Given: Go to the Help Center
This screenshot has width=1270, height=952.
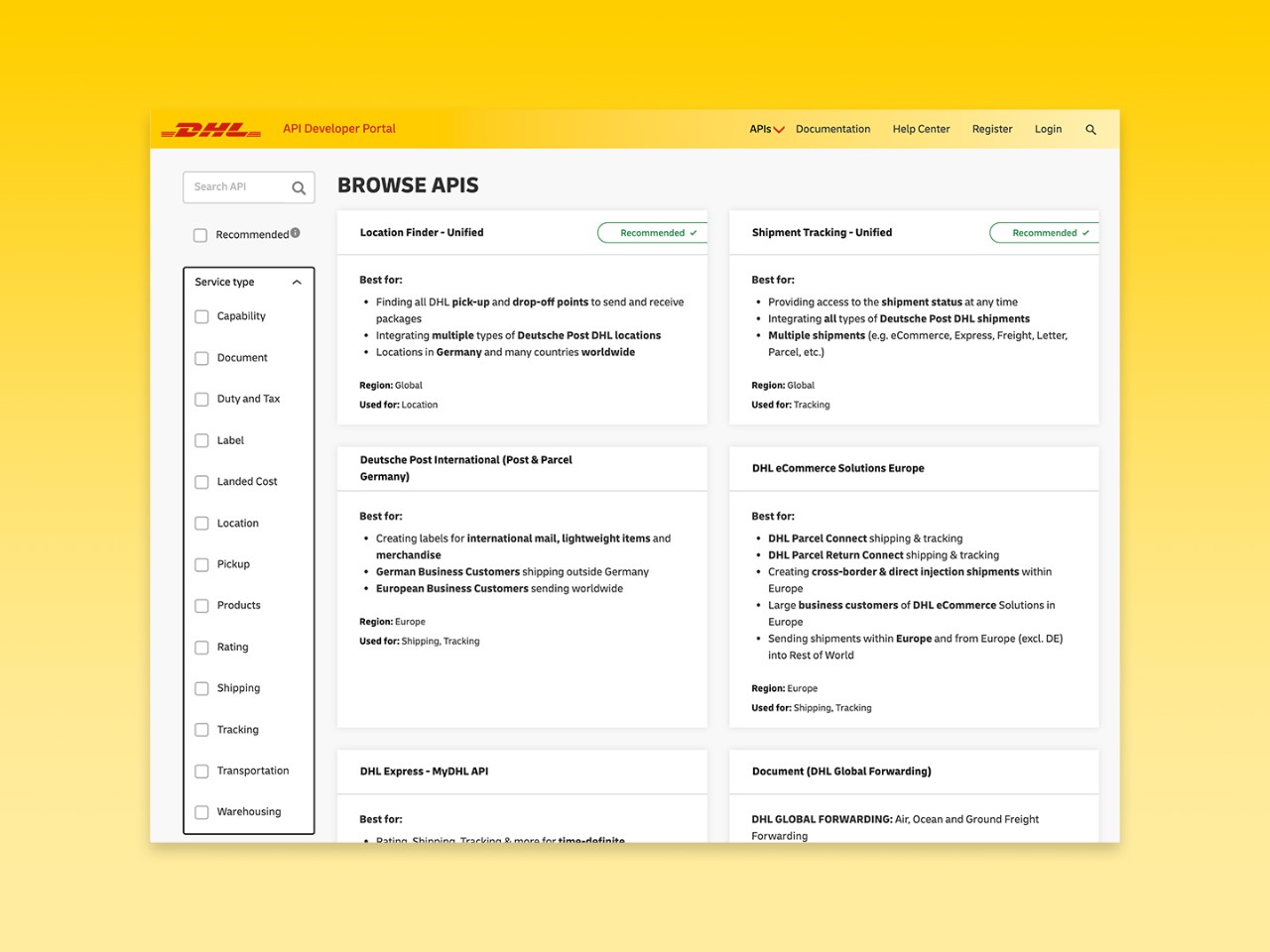Looking at the screenshot, I should coord(921,129).
